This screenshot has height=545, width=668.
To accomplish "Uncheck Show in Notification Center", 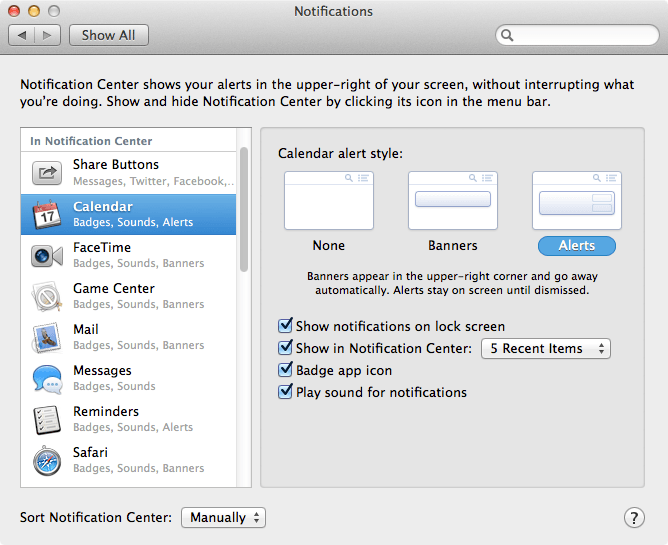I will 286,348.
